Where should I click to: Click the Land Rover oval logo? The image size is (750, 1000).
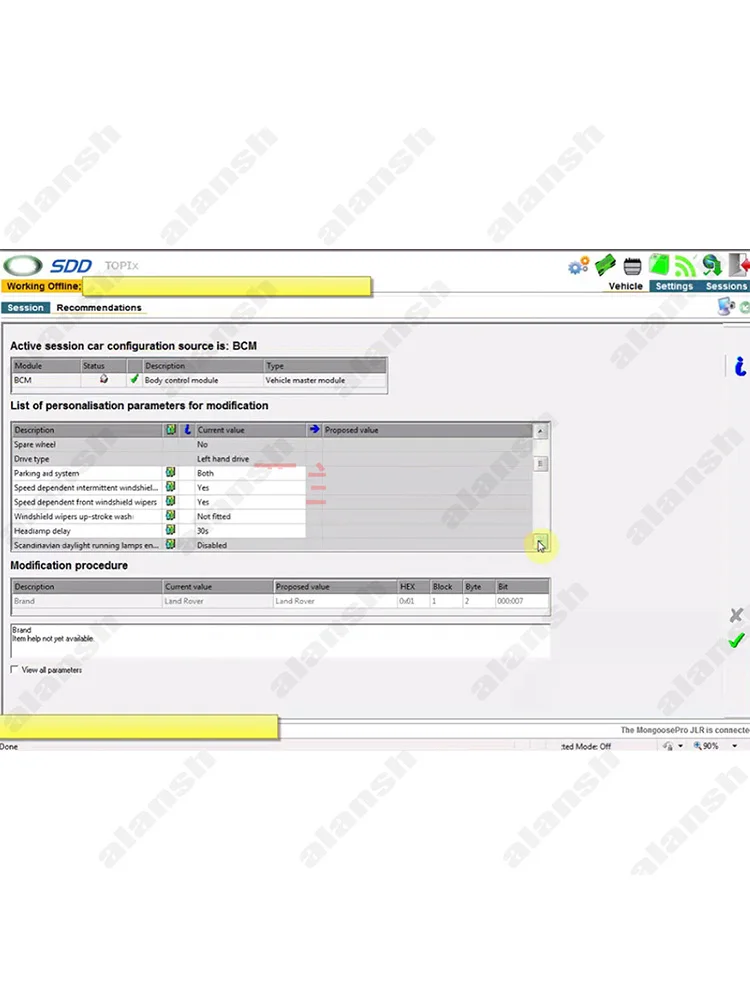23,265
